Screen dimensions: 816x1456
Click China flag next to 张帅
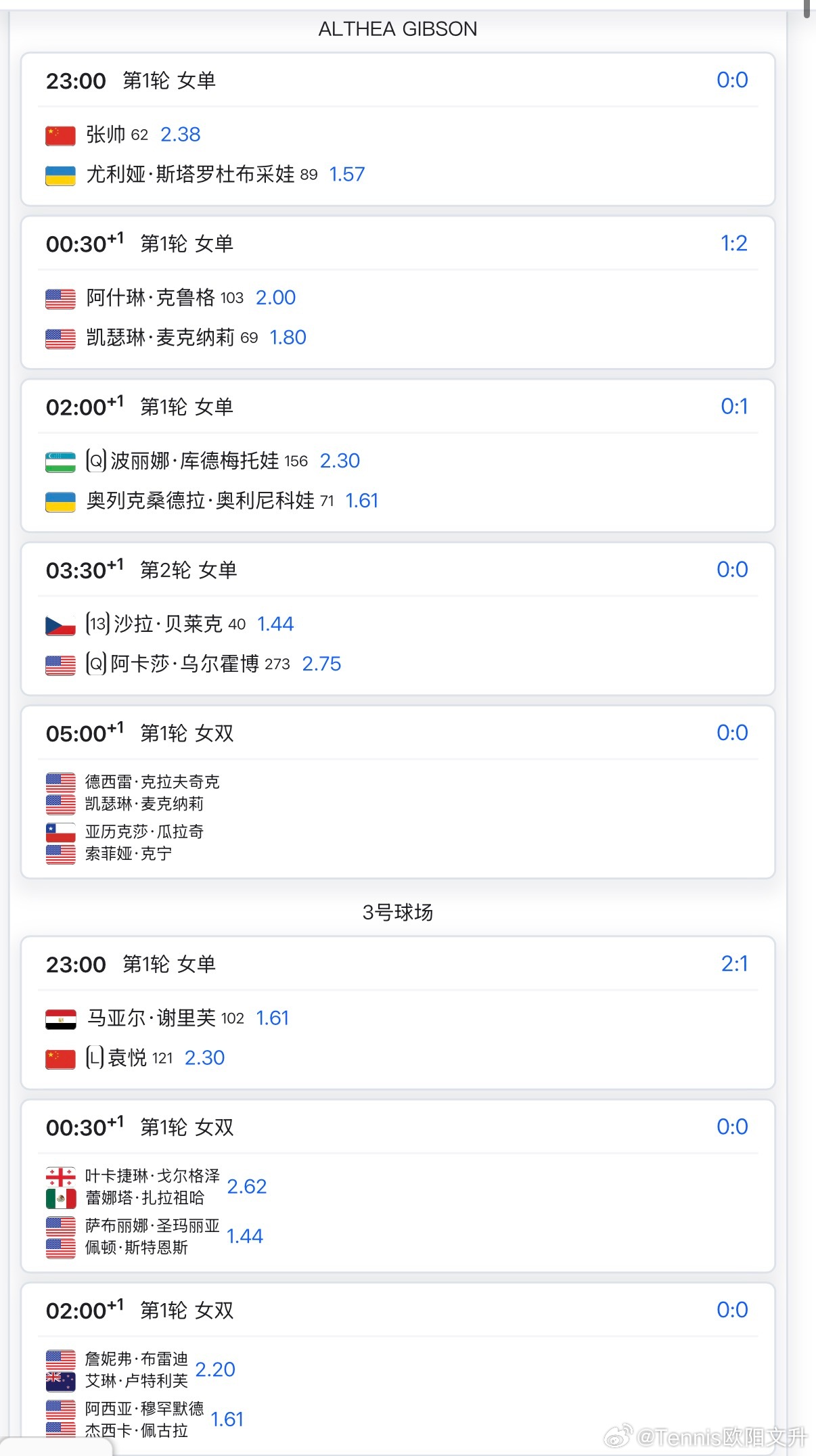coord(60,135)
